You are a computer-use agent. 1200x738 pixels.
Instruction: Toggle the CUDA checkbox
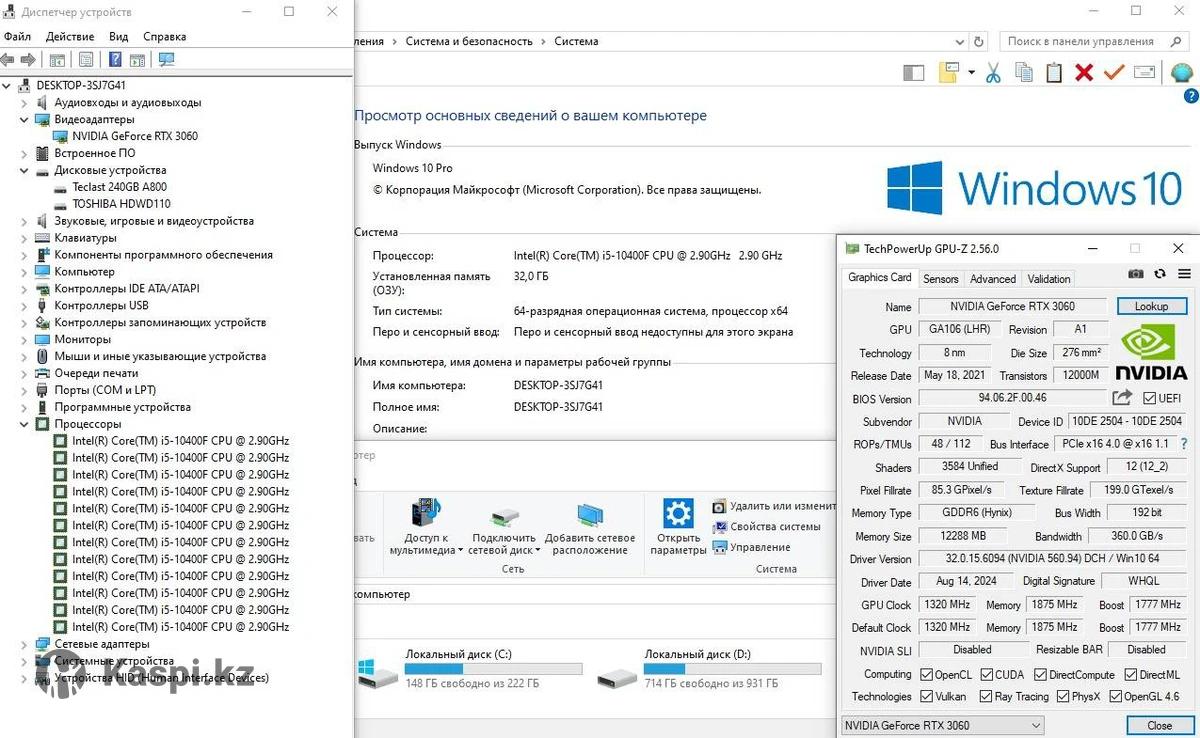[988, 675]
